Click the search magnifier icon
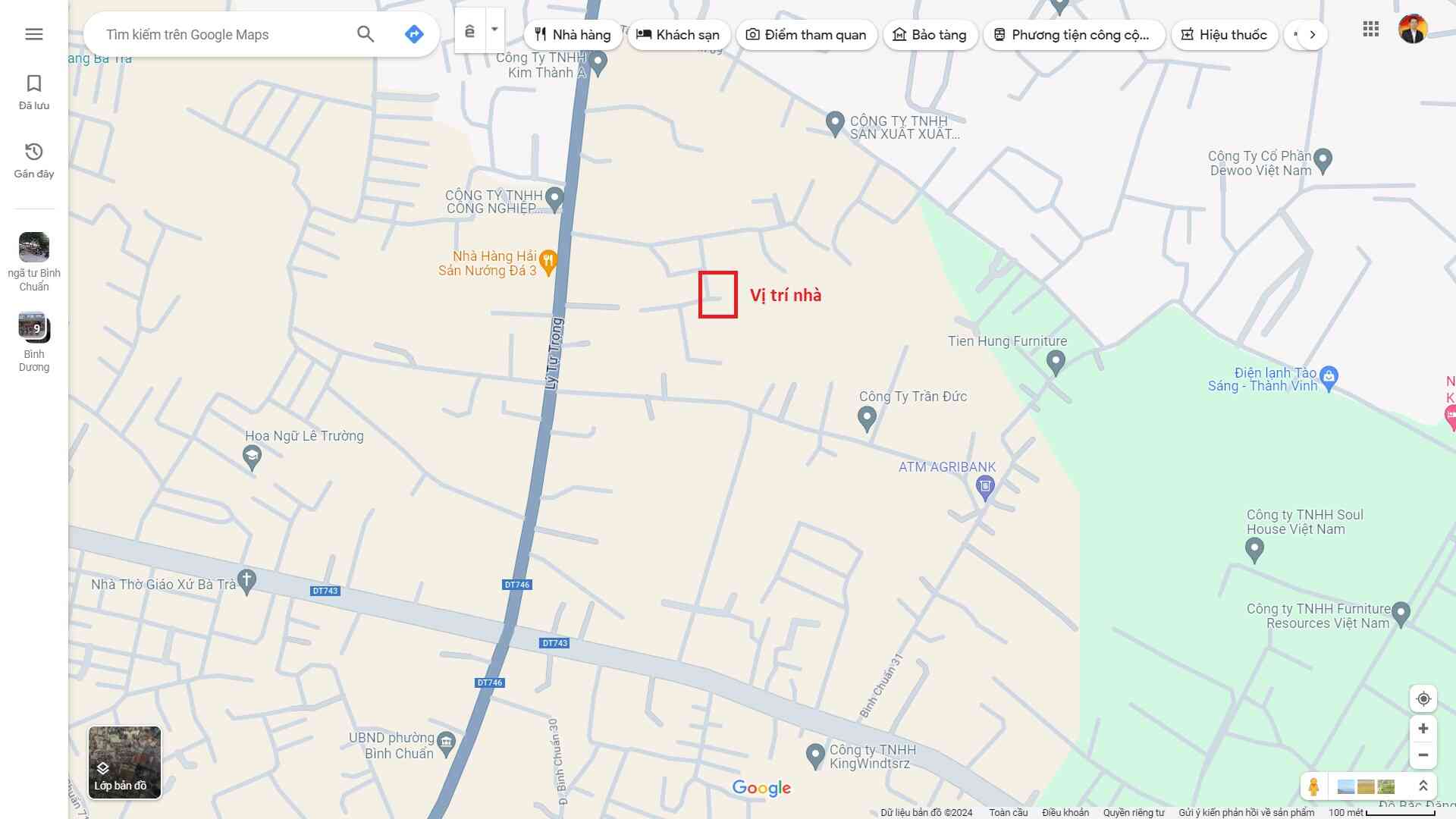The width and height of the screenshot is (1456, 819). (366, 34)
